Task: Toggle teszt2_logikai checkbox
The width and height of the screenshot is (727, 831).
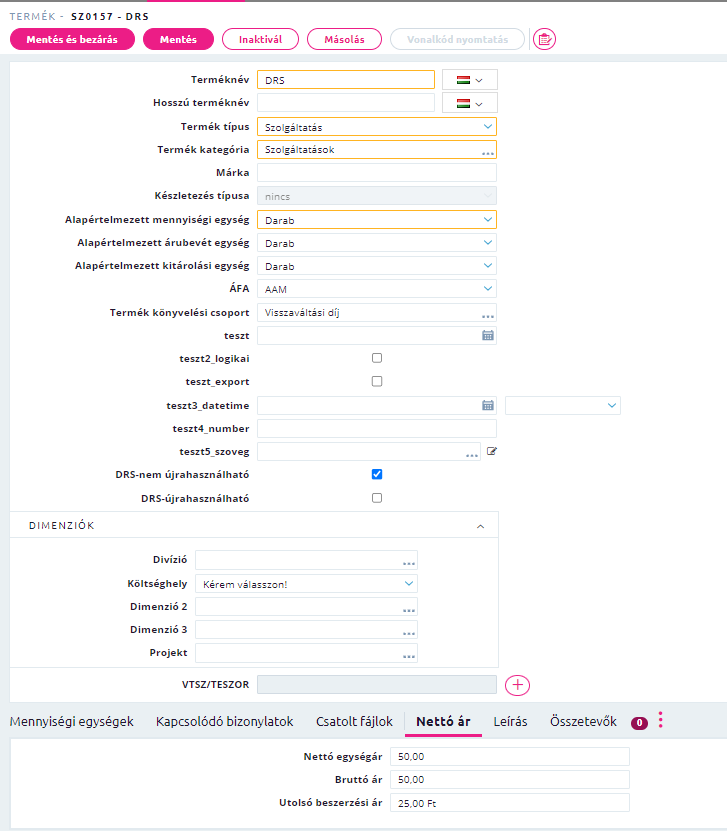Action: [377, 358]
